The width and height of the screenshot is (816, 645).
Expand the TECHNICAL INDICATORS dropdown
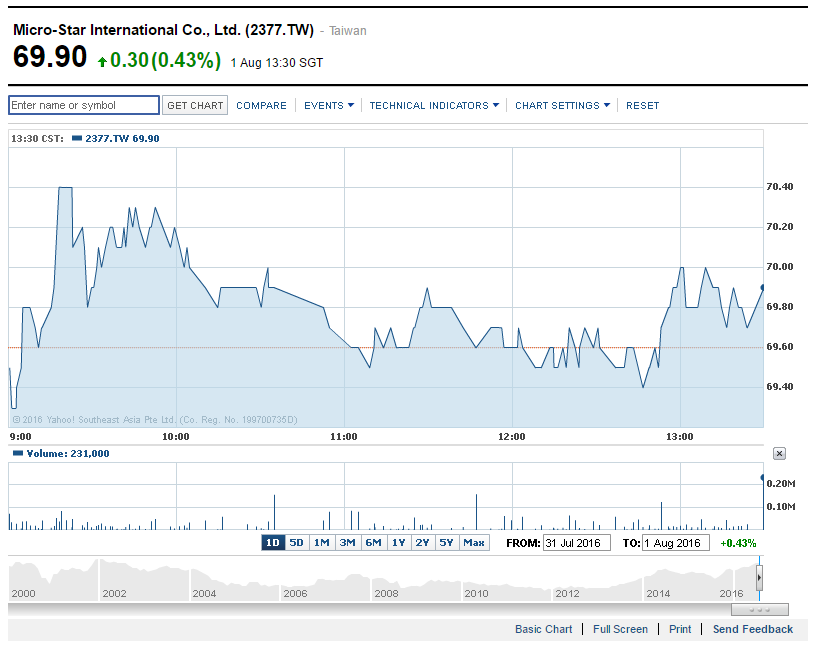click(x=434, y=106)
